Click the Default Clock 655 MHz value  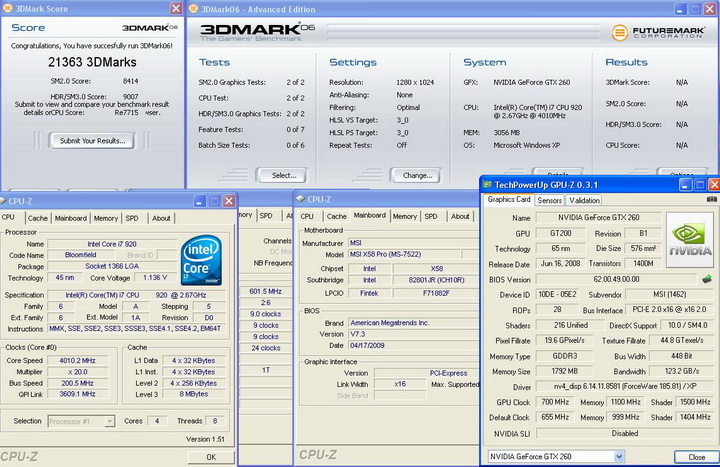(x=555, y=417)
